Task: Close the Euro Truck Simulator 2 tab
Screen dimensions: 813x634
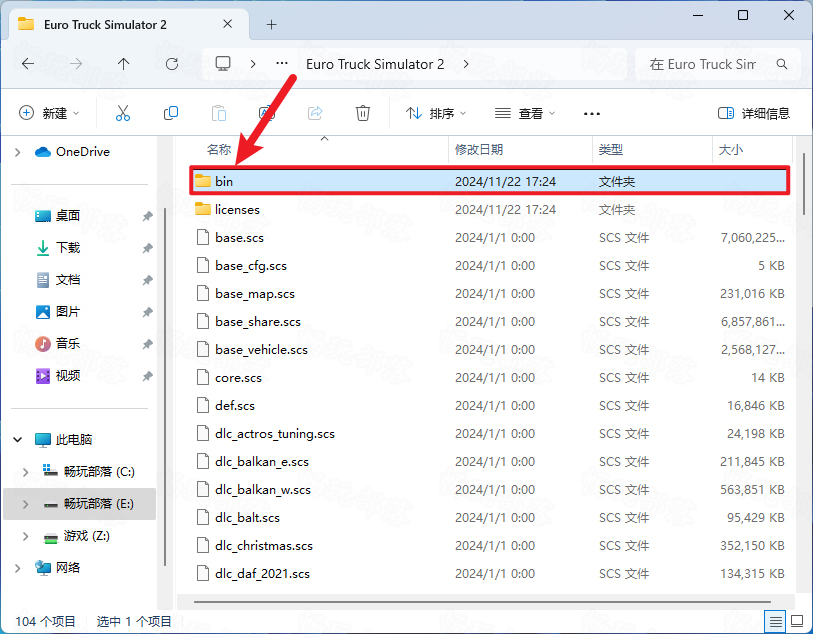Action: [x=227, y=24]
